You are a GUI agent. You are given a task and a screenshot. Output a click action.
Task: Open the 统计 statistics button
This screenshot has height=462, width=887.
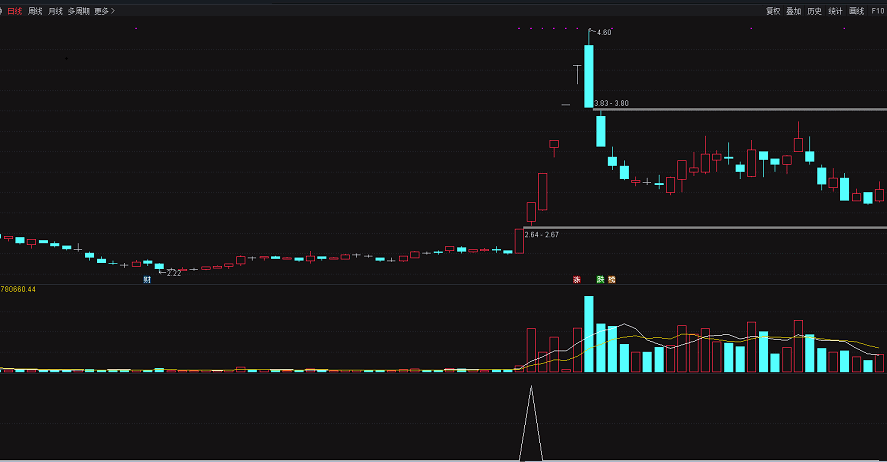tap(836, 11)
